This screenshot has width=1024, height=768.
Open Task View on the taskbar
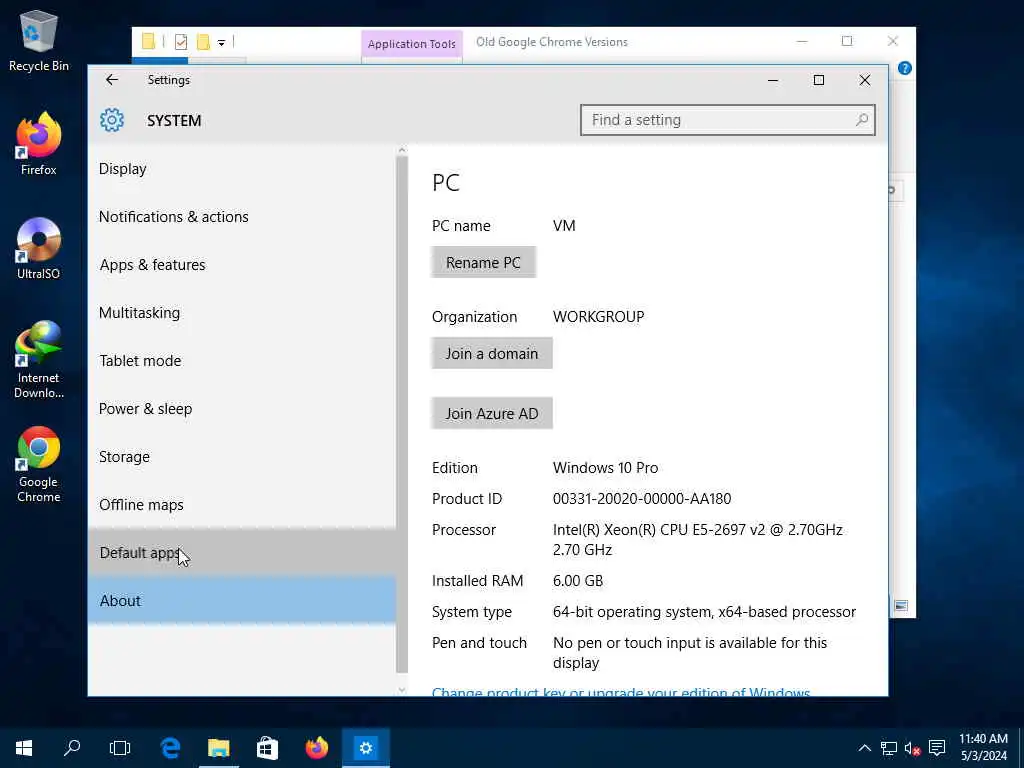click(x=120, y=748)
